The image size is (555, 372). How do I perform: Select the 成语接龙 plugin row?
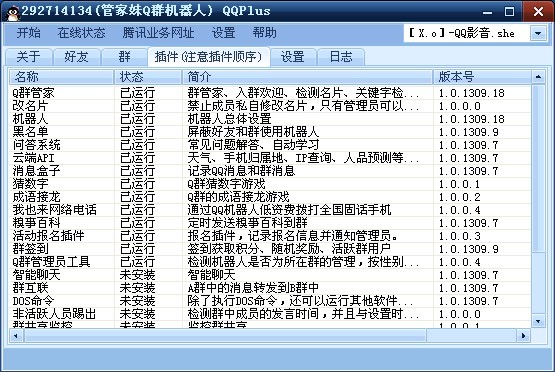[x=270, y=197]
